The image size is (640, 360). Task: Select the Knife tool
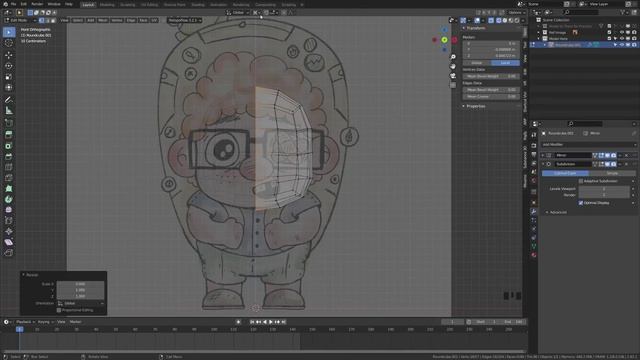coord(9,178)
